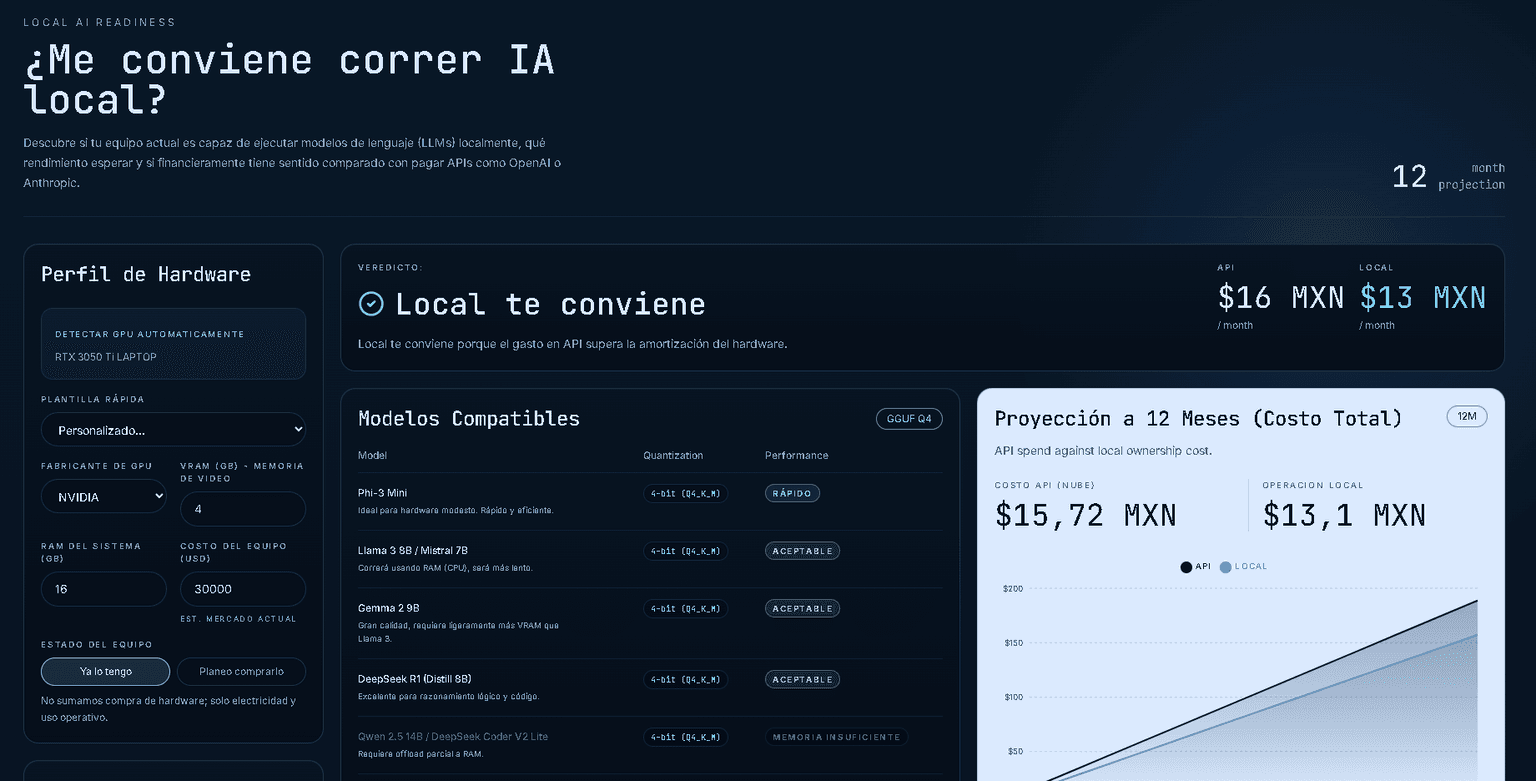Click the API legend dot in chart

point(1186,567)
